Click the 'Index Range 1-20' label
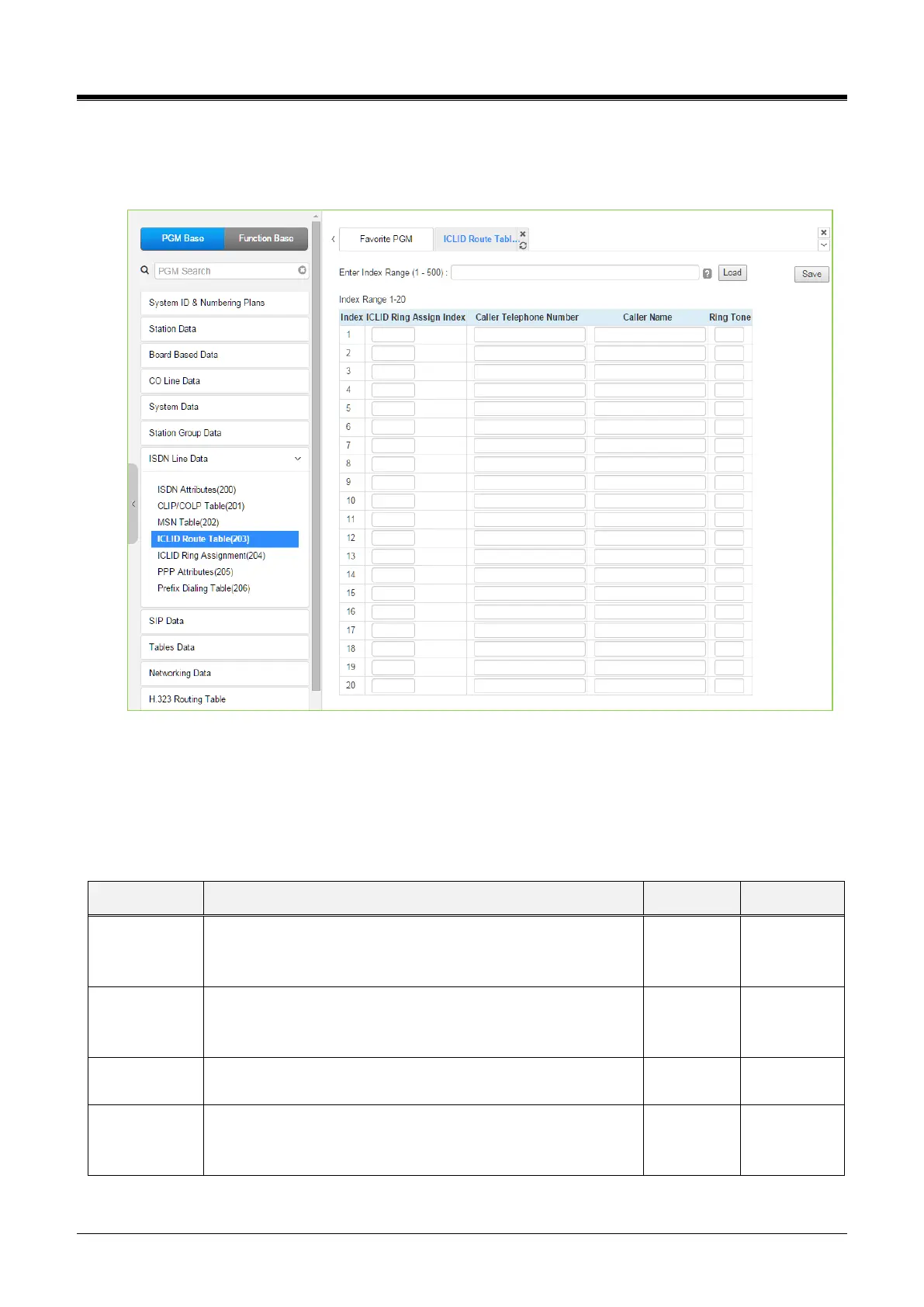 (x=372, y=300)
